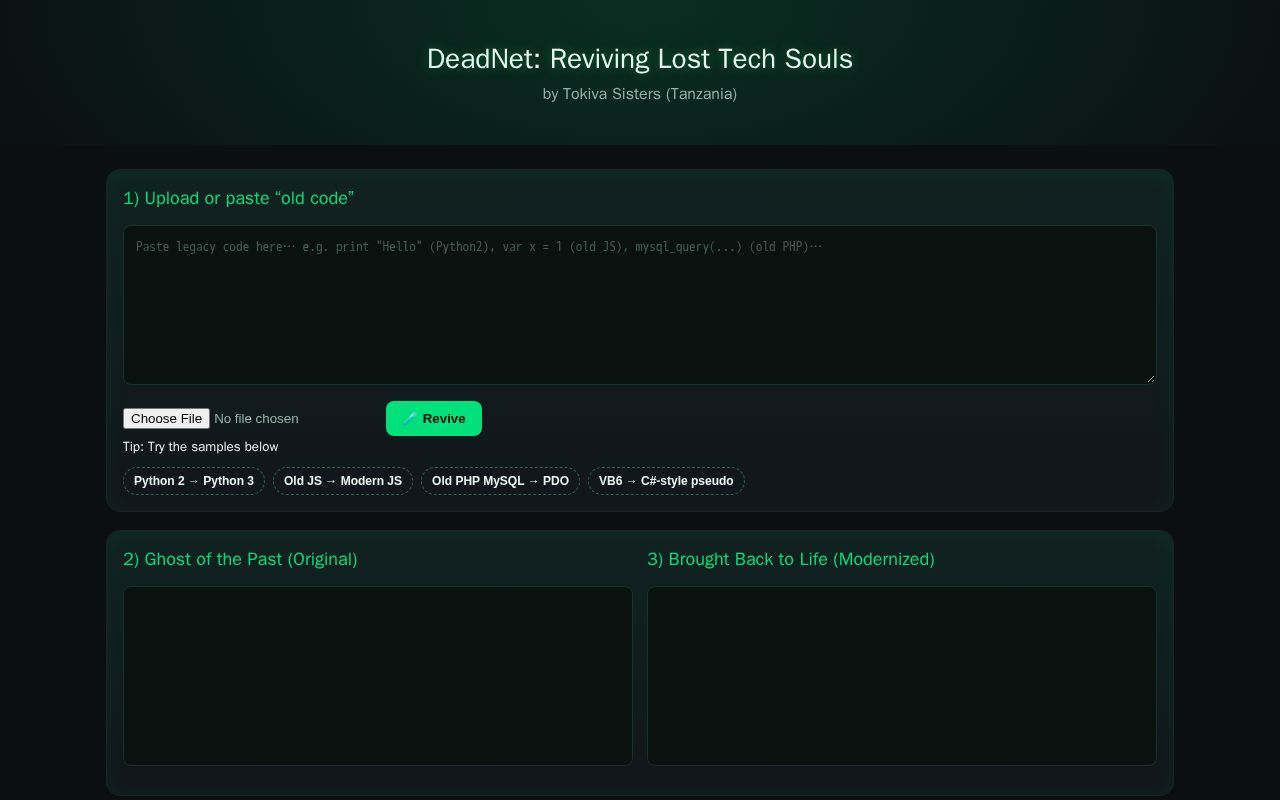Click '3) Brought Back to Life (Modernized)' heading

click(791, 559)
